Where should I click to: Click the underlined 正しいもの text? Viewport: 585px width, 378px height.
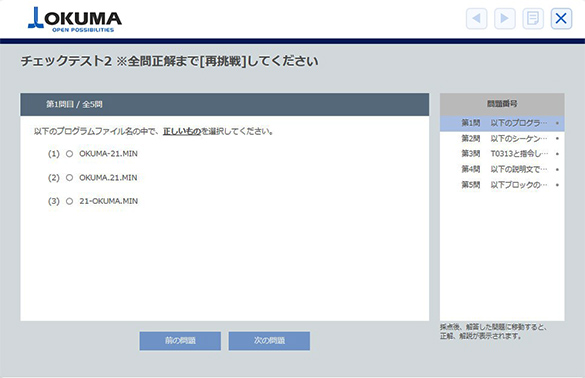(182, 131)
